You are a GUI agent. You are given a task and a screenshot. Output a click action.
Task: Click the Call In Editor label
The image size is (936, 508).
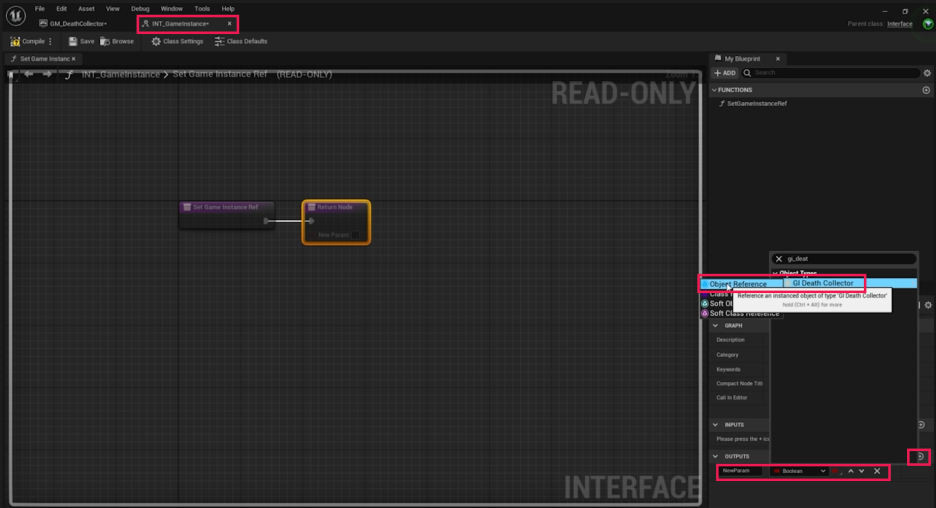point(731,398)
